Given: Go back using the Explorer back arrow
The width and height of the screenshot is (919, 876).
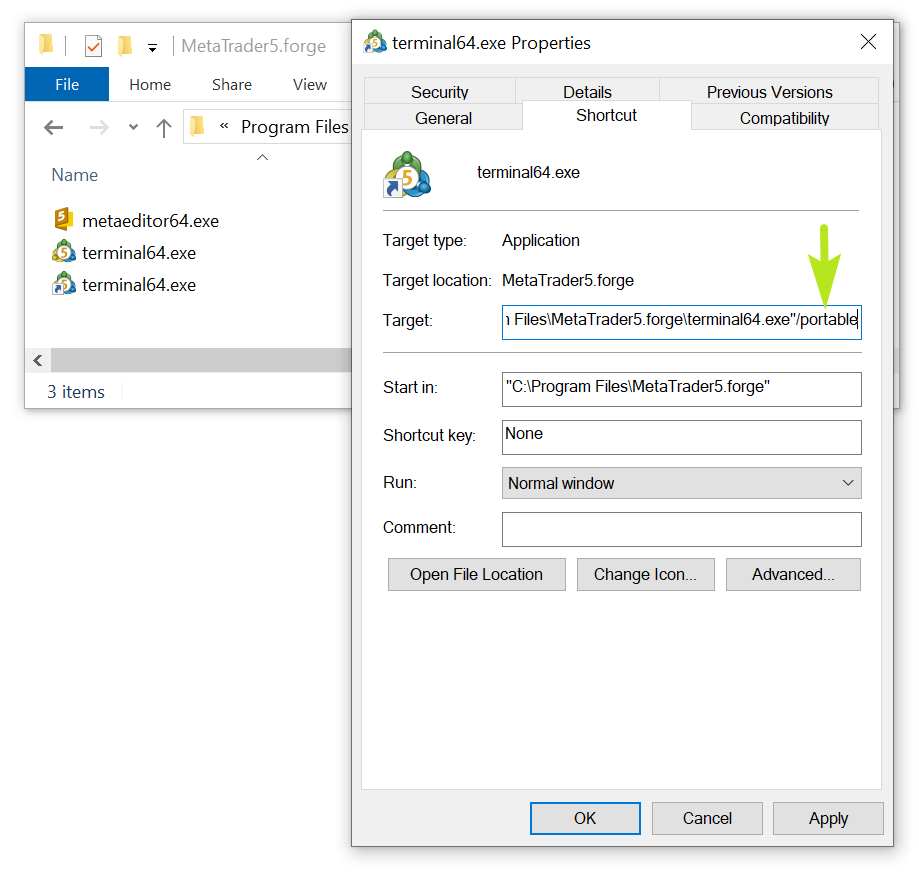Looking at the screenshot, I should (54, 127).
